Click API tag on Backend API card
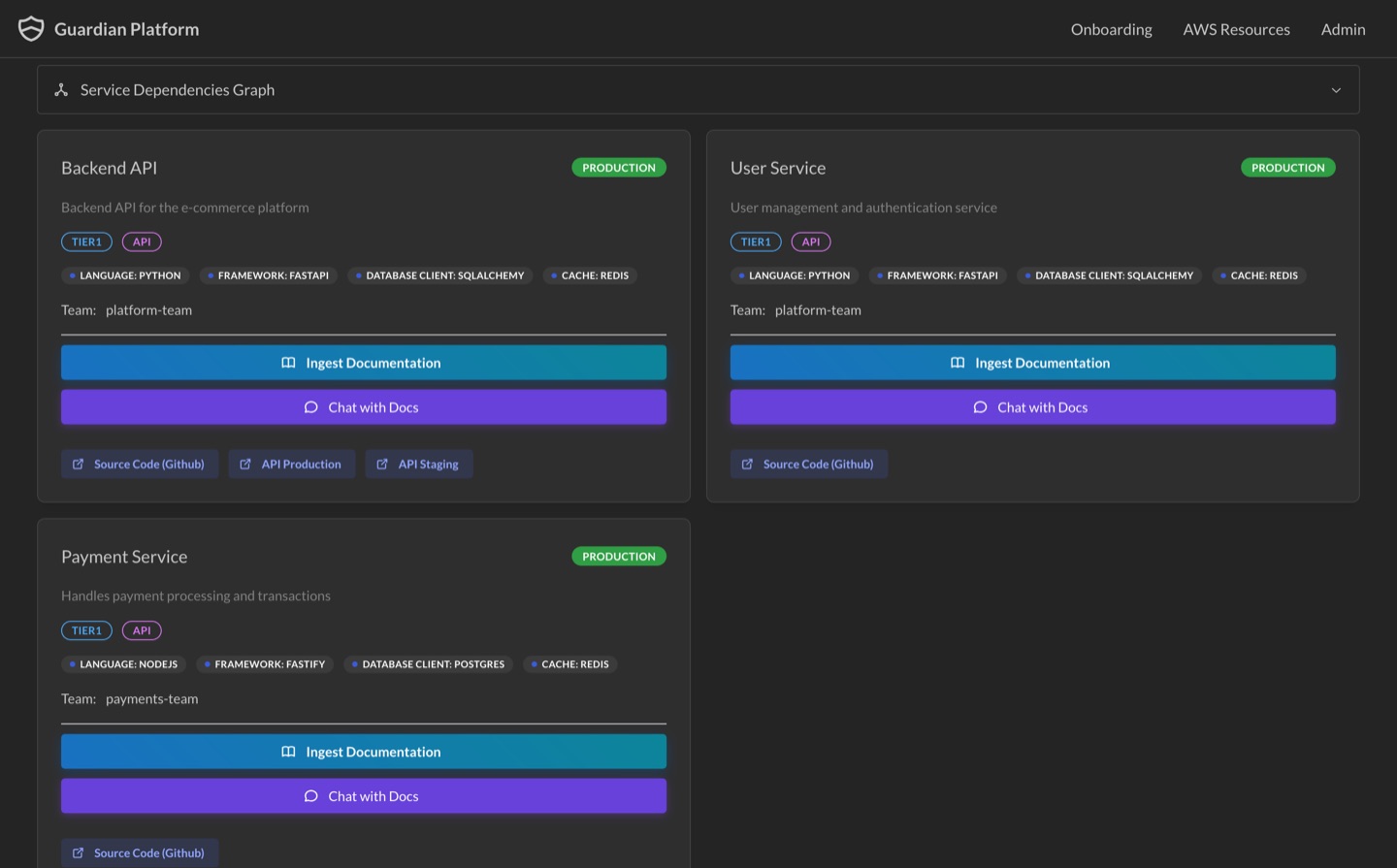 142,241
